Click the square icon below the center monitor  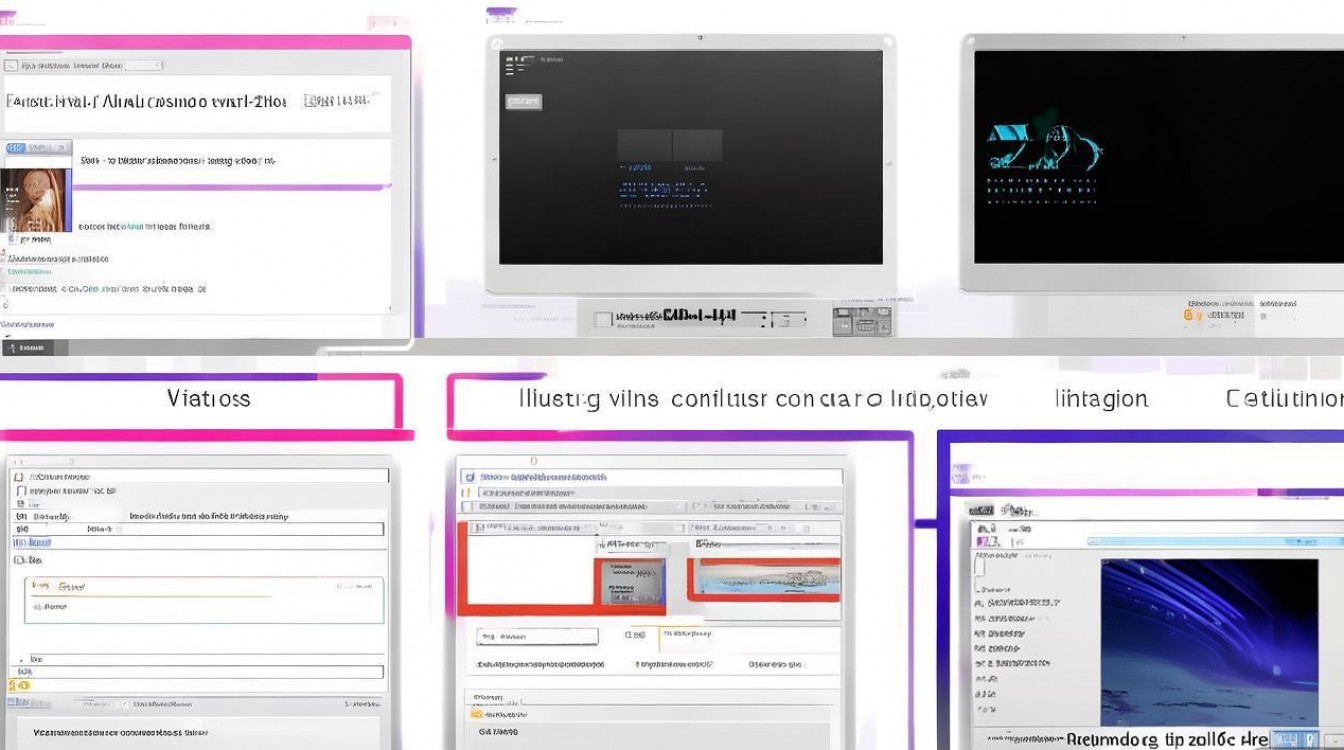(602, 320)
